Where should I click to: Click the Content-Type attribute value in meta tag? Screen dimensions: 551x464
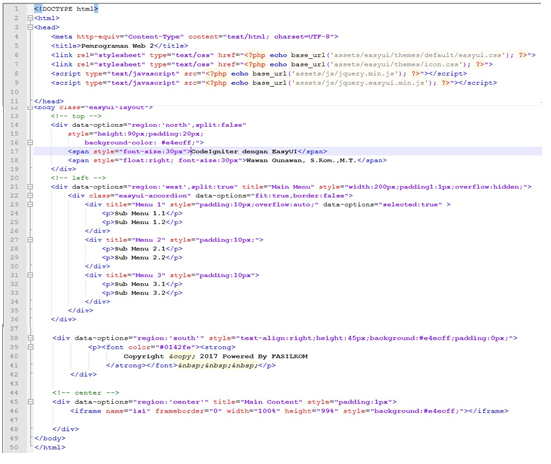(x=154, y=37)
